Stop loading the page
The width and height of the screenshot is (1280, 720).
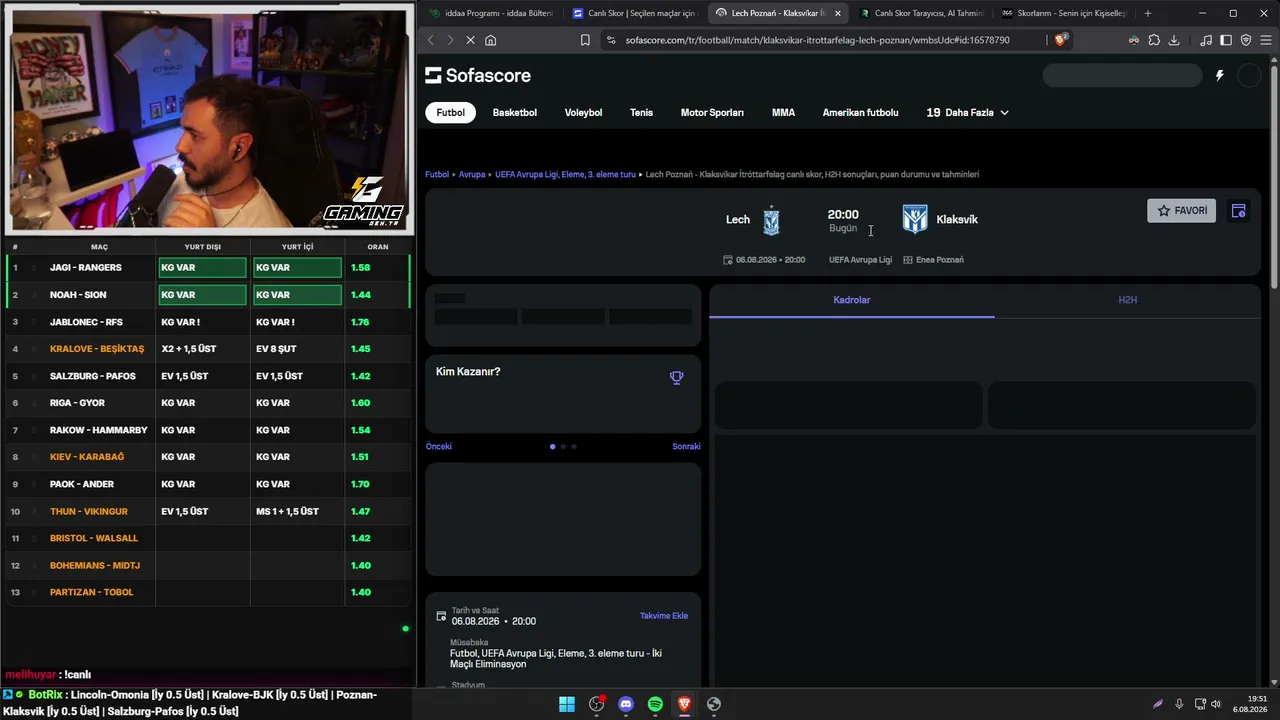click(x=469, y=40)
